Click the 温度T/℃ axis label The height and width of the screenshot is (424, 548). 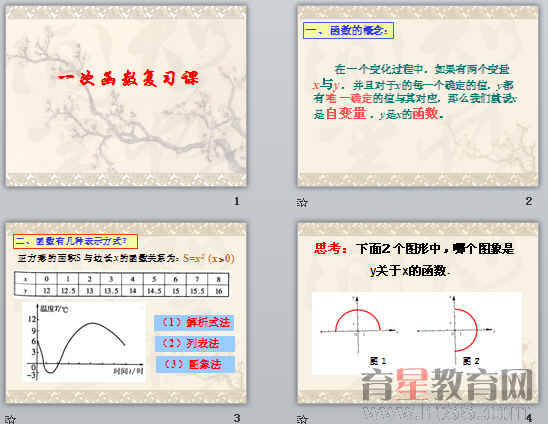[54, 309]
